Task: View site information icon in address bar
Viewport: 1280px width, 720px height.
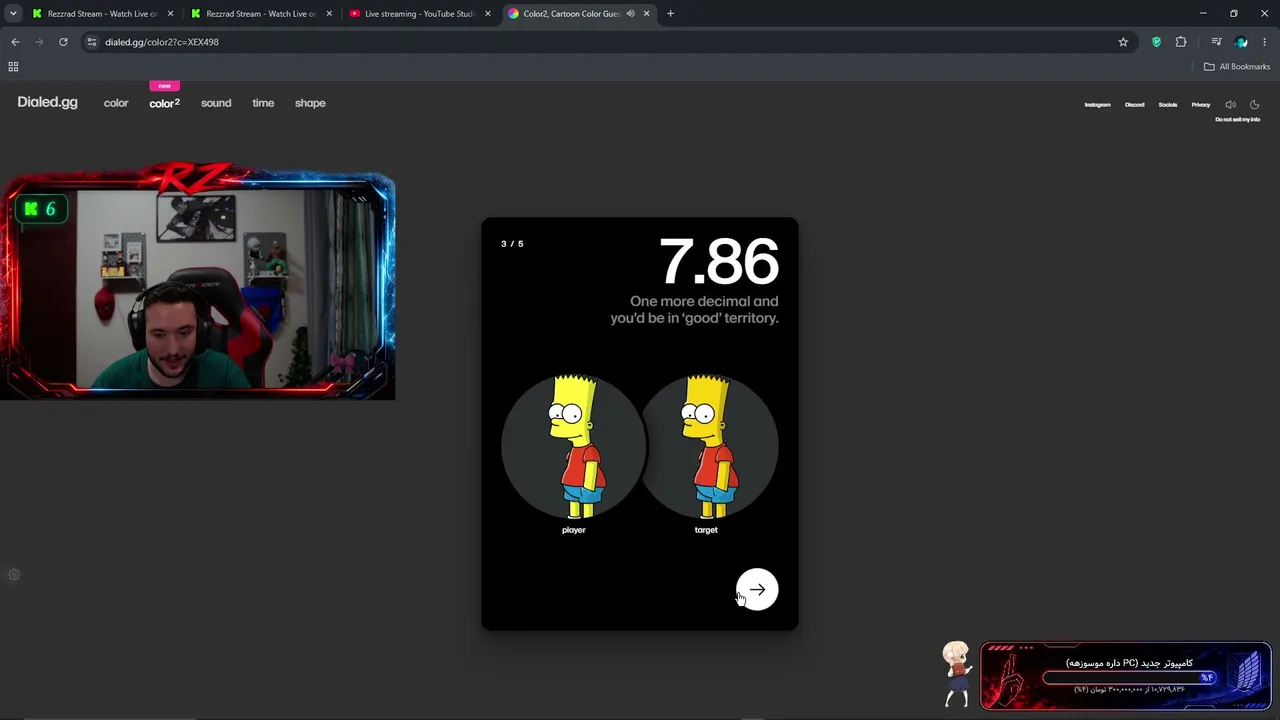Action: pyautogui.click(x=92, y=42)
